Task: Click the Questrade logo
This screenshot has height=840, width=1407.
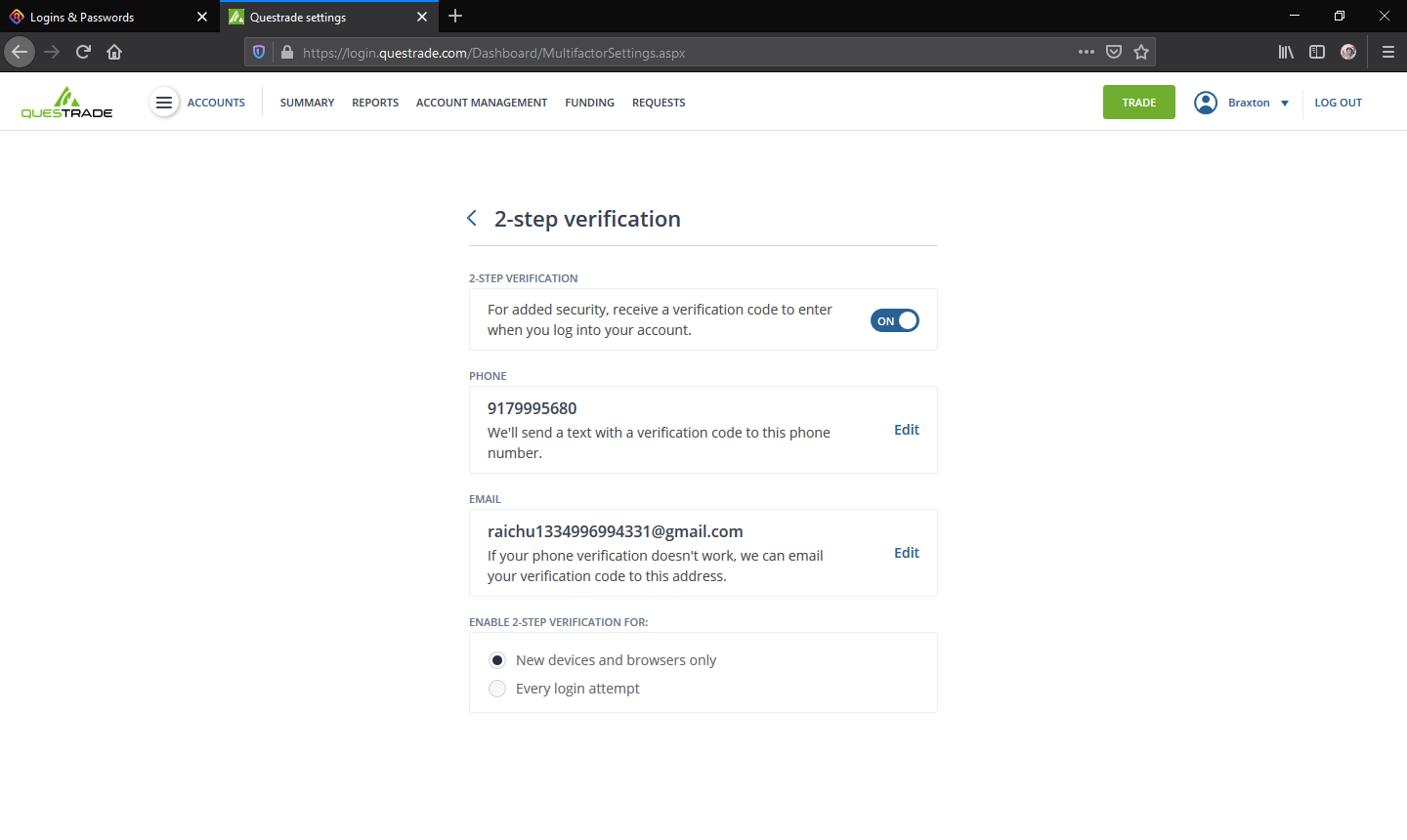Action: pyautogui.click(x=66, y=103)
